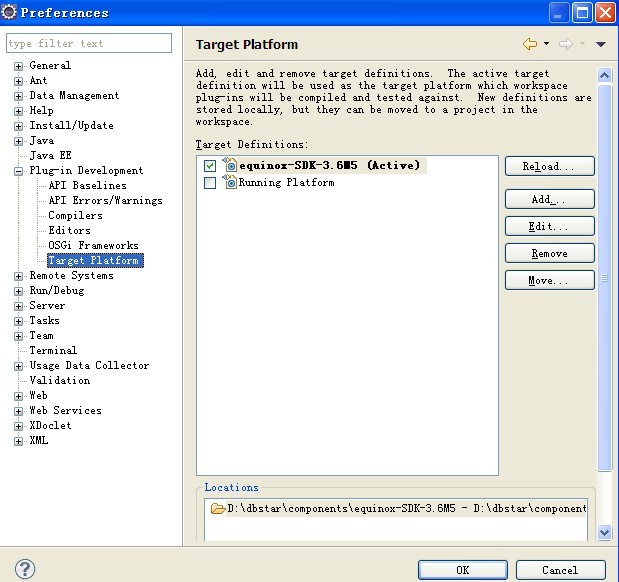Viewport: 619px width, 582px height.
Task: Expand the Data Management node
Action: click(x=18, y=96)
